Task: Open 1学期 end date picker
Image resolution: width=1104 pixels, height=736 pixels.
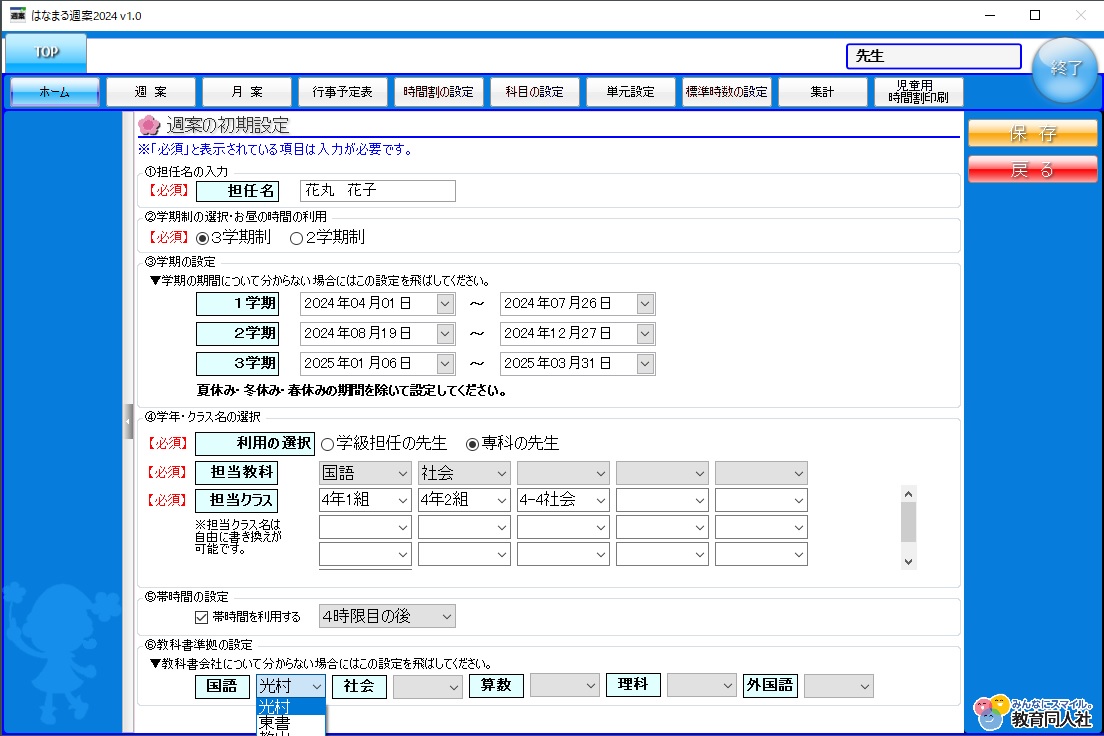Action: pyautogui.click(x=645, y=304)
